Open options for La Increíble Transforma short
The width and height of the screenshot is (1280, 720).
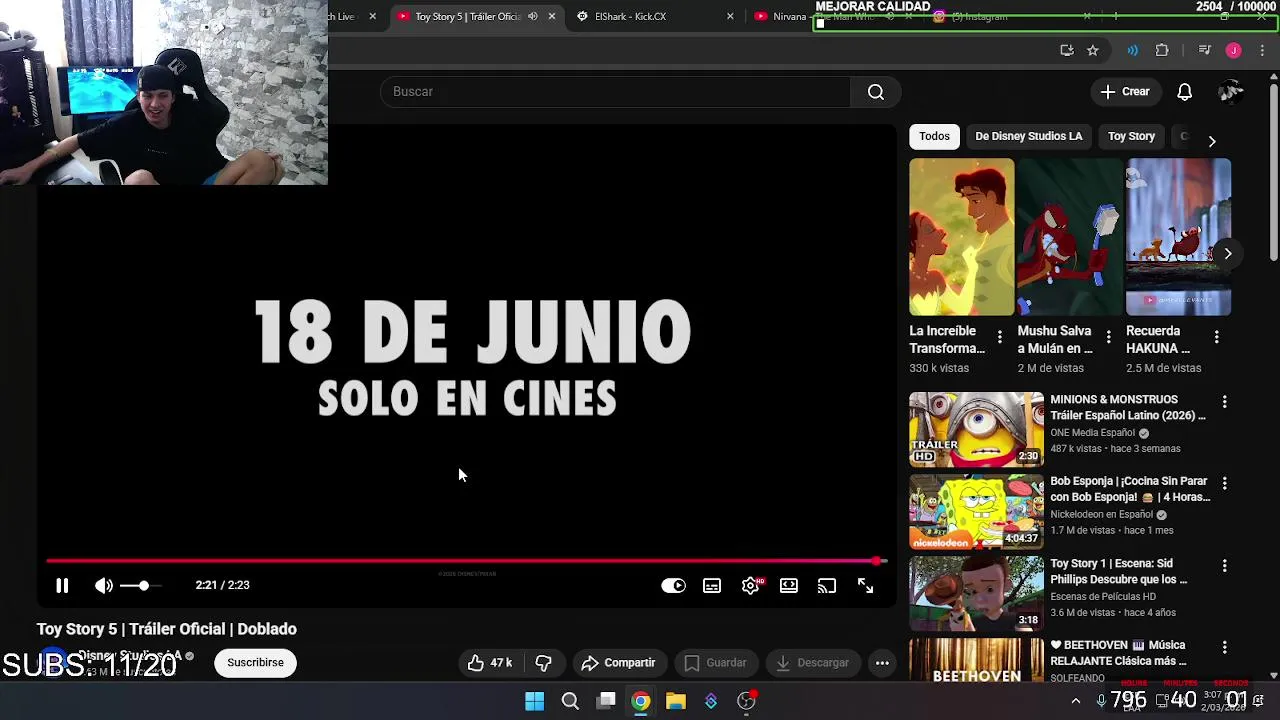pos(999,338)
